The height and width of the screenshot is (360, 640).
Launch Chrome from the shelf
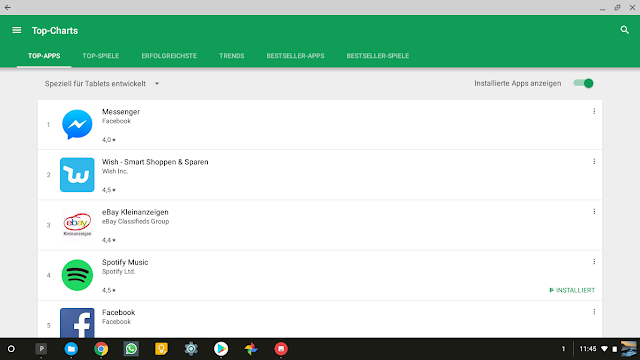[x=101, y=349]
